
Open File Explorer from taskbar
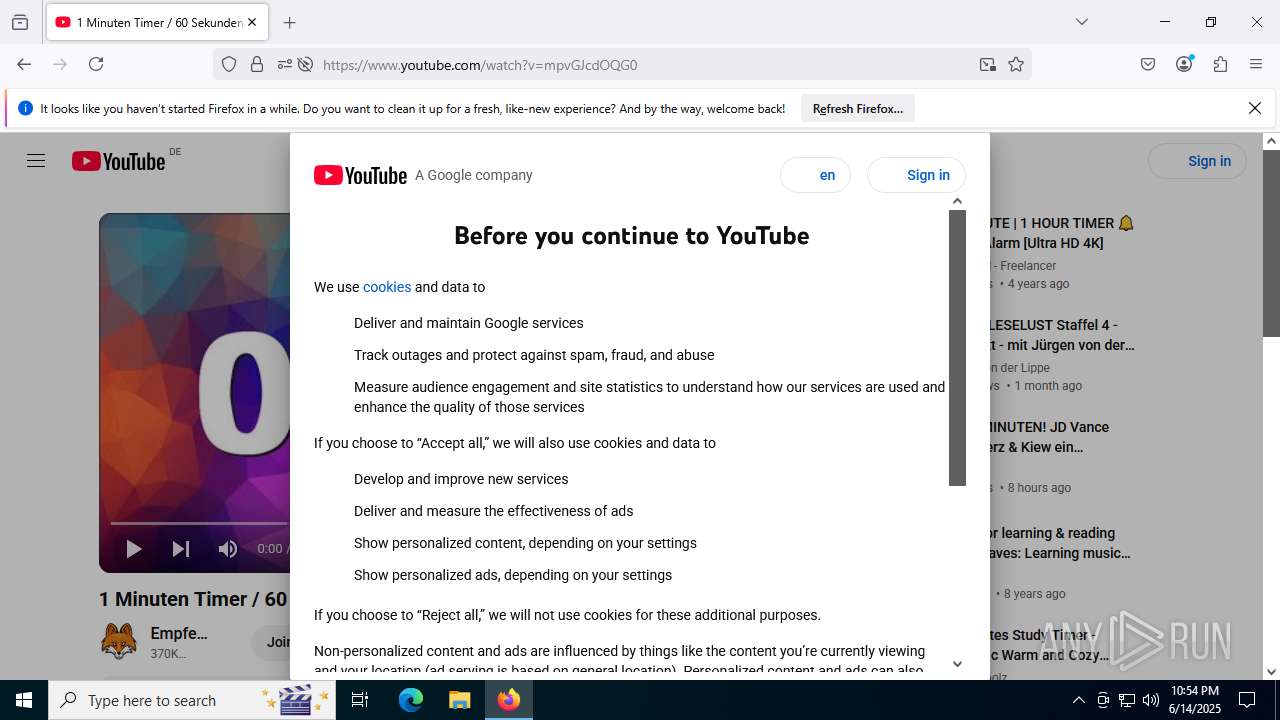click(x=459, y=700)
